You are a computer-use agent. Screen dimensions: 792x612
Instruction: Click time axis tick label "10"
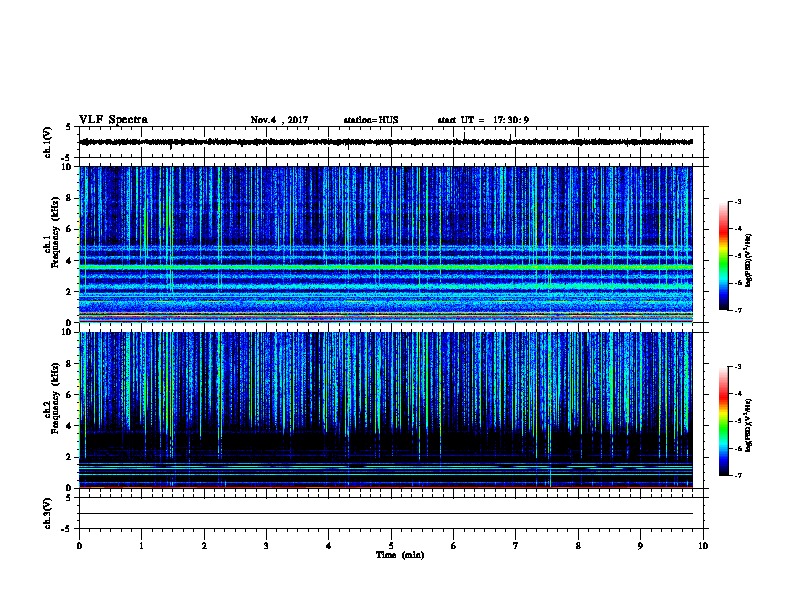[703, 546]
